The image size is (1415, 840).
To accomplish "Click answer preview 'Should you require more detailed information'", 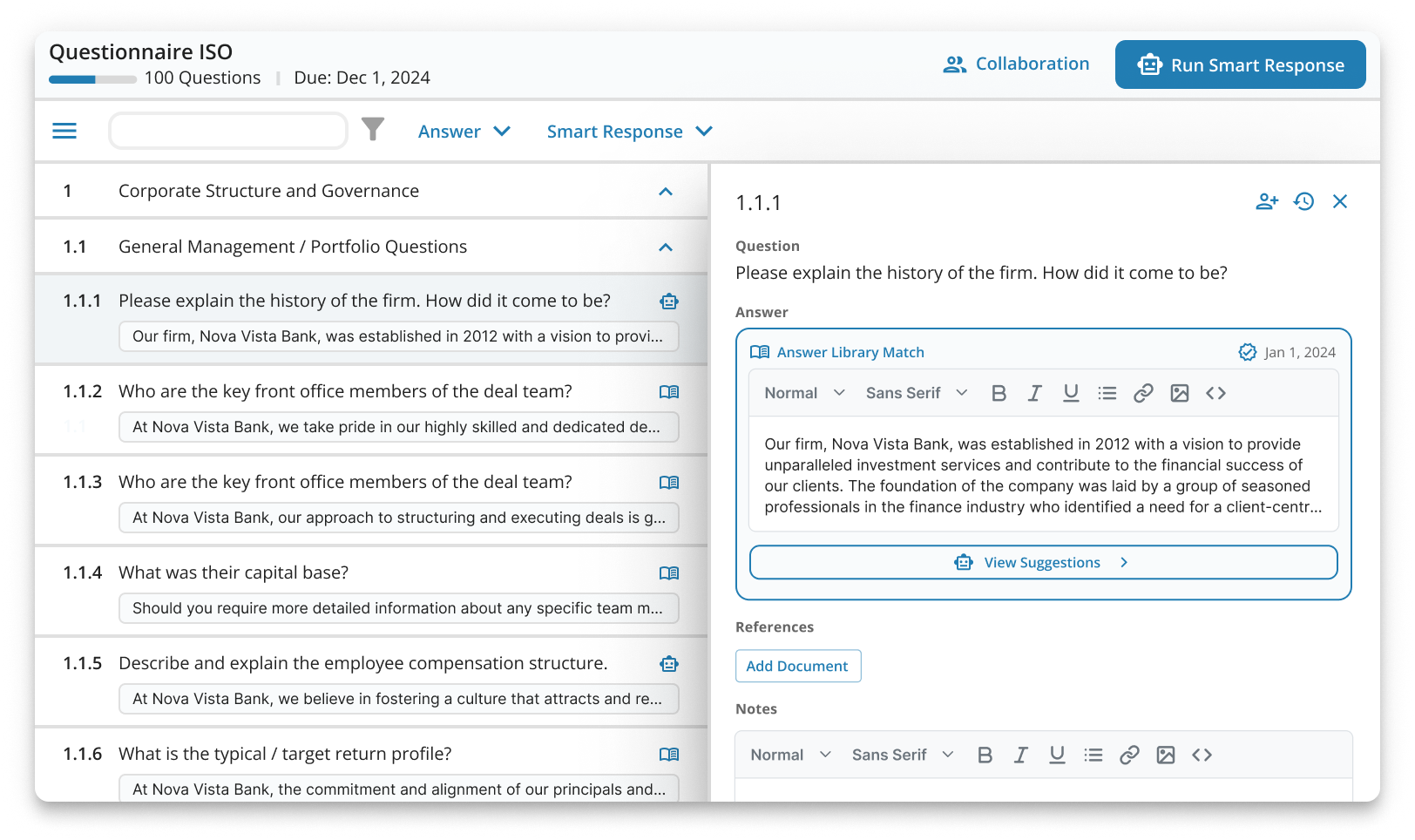I will pos(398,608).
